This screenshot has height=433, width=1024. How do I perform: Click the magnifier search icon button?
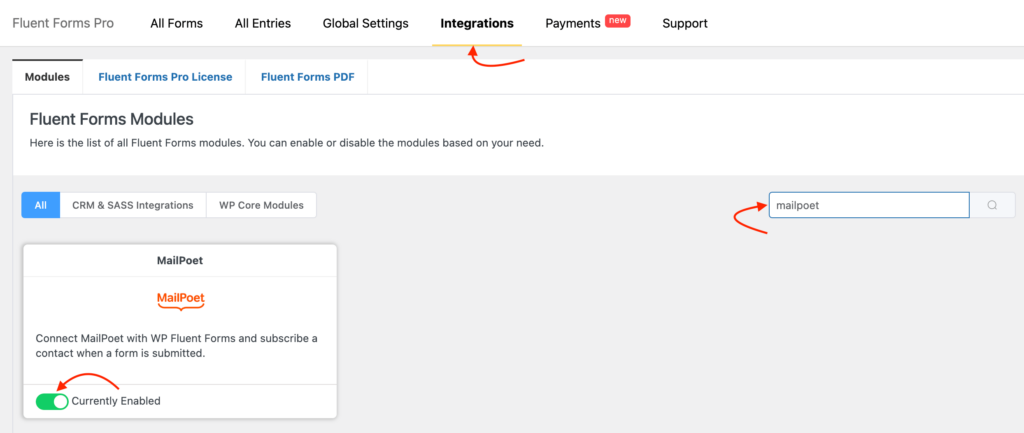coord(992,205)
